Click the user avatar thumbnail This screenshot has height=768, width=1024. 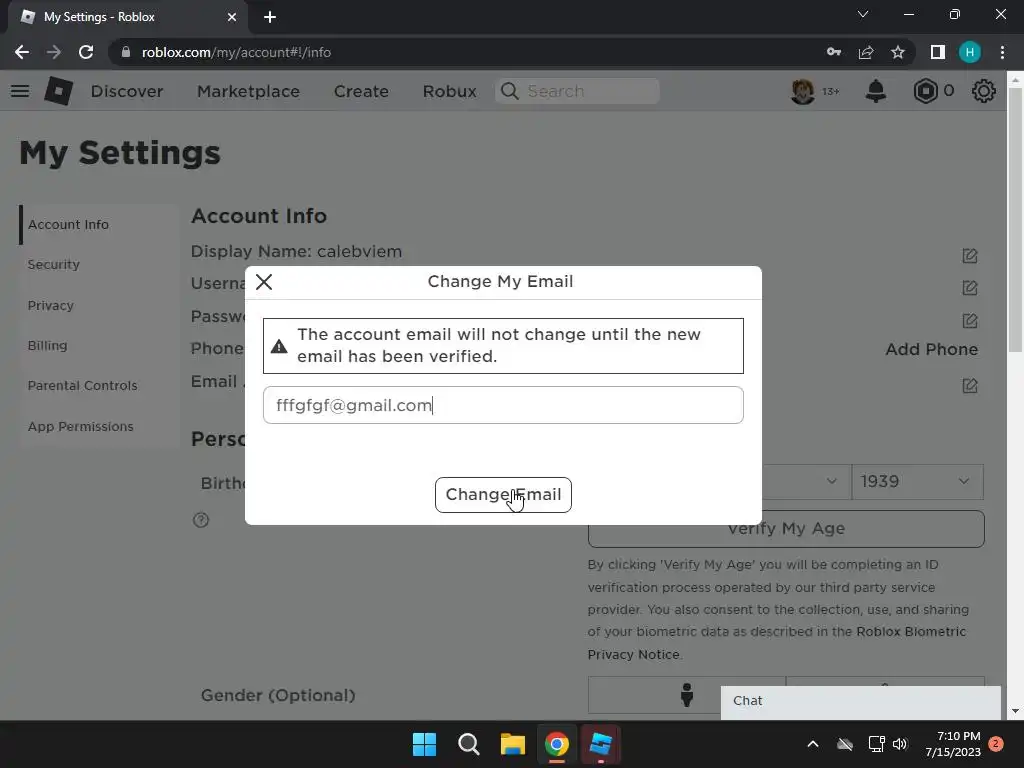click(x=803, y=91)
